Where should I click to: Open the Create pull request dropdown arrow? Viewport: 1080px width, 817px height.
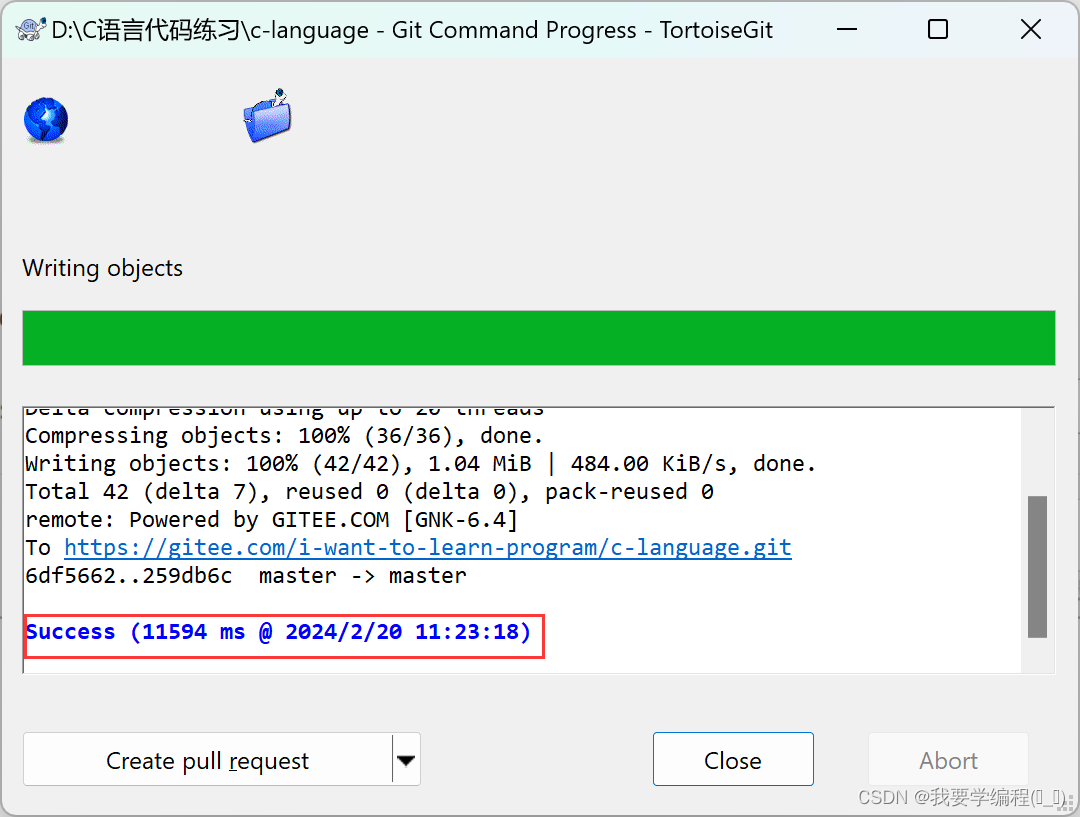pos(406,760)
